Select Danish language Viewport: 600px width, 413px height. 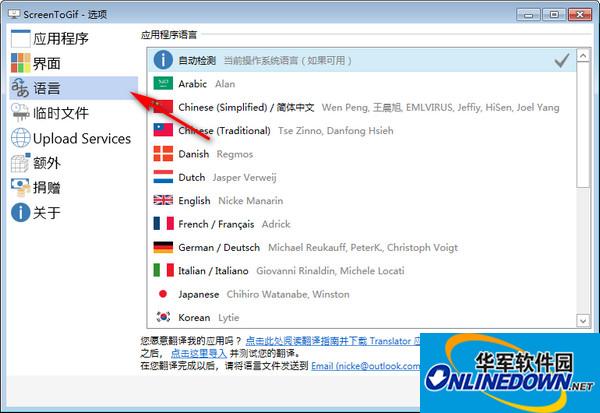362,154
